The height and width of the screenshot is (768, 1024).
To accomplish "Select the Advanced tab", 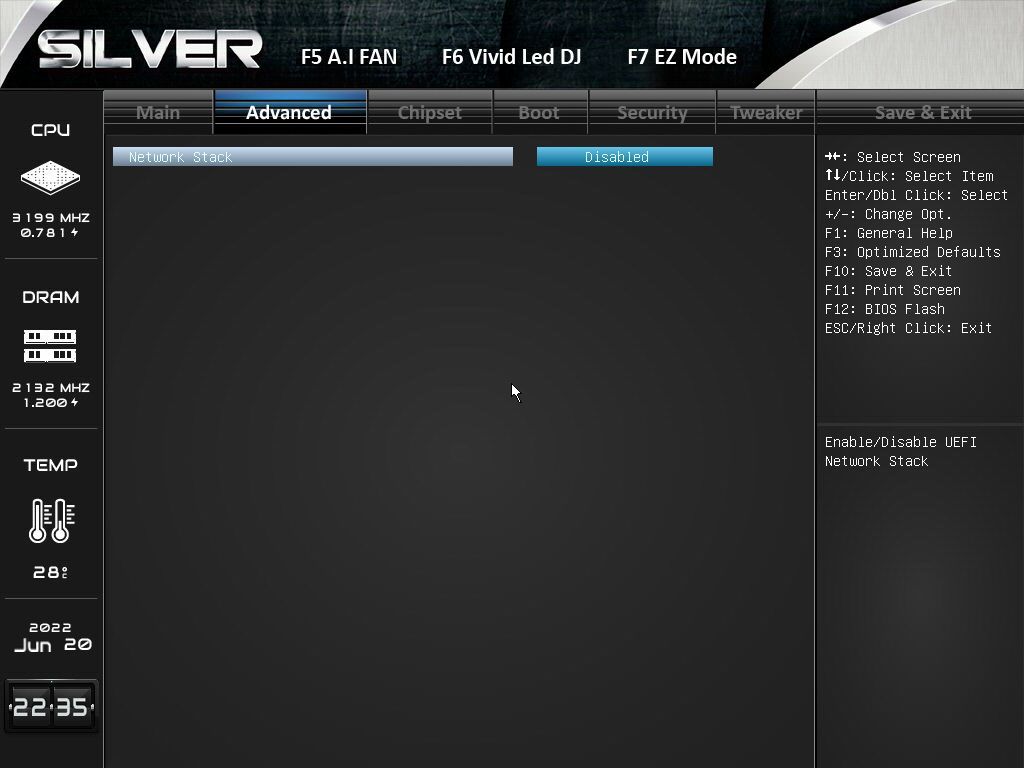I will [x=289, y=112].
